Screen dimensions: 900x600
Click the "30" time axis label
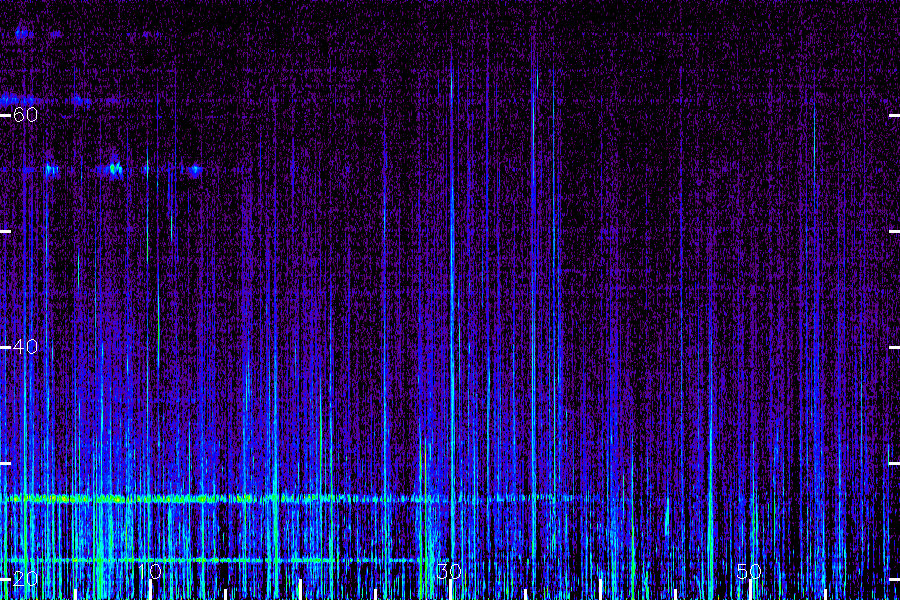[x=449, y=571]
